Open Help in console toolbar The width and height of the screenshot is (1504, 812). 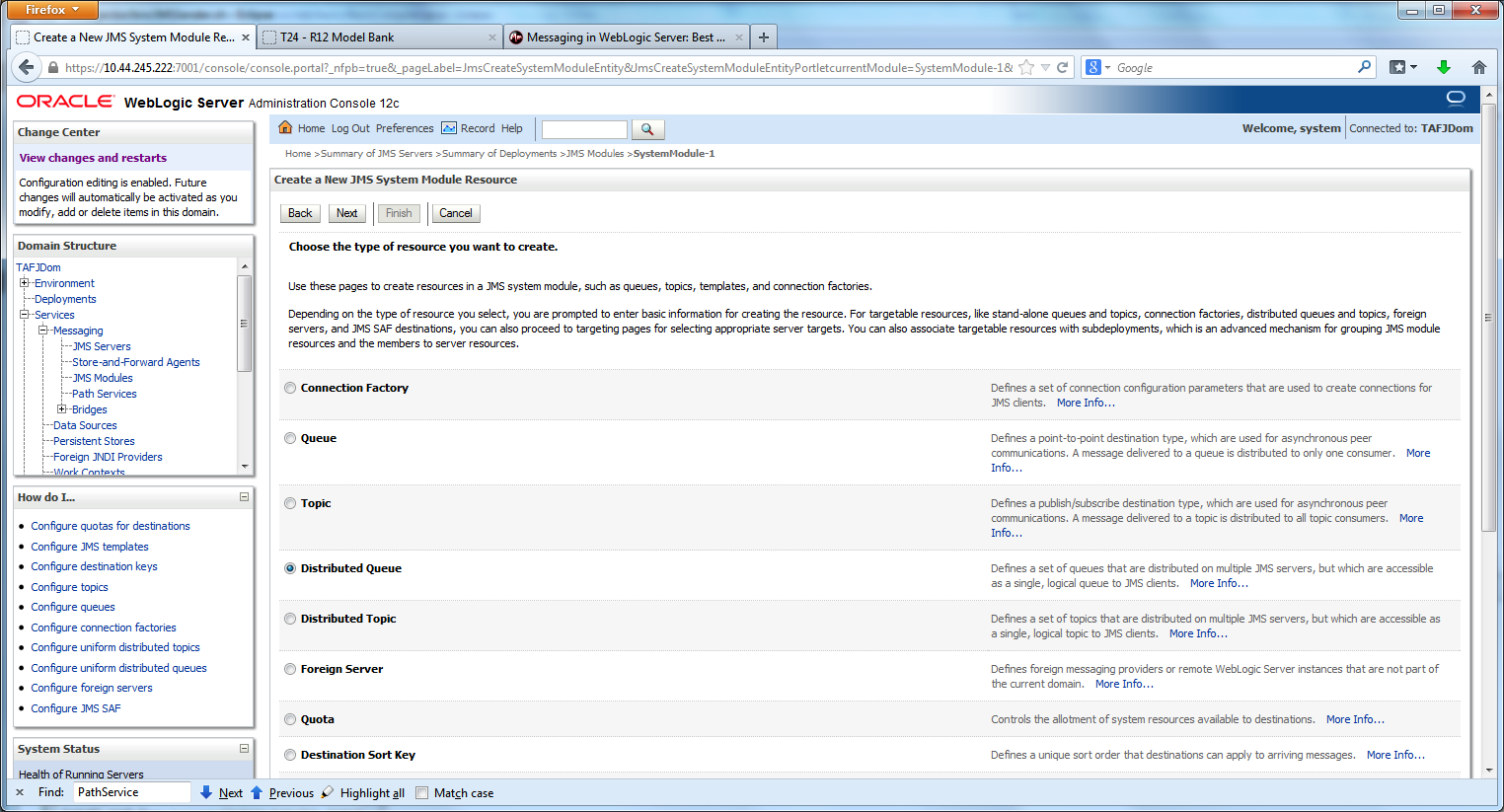(512, 128)
